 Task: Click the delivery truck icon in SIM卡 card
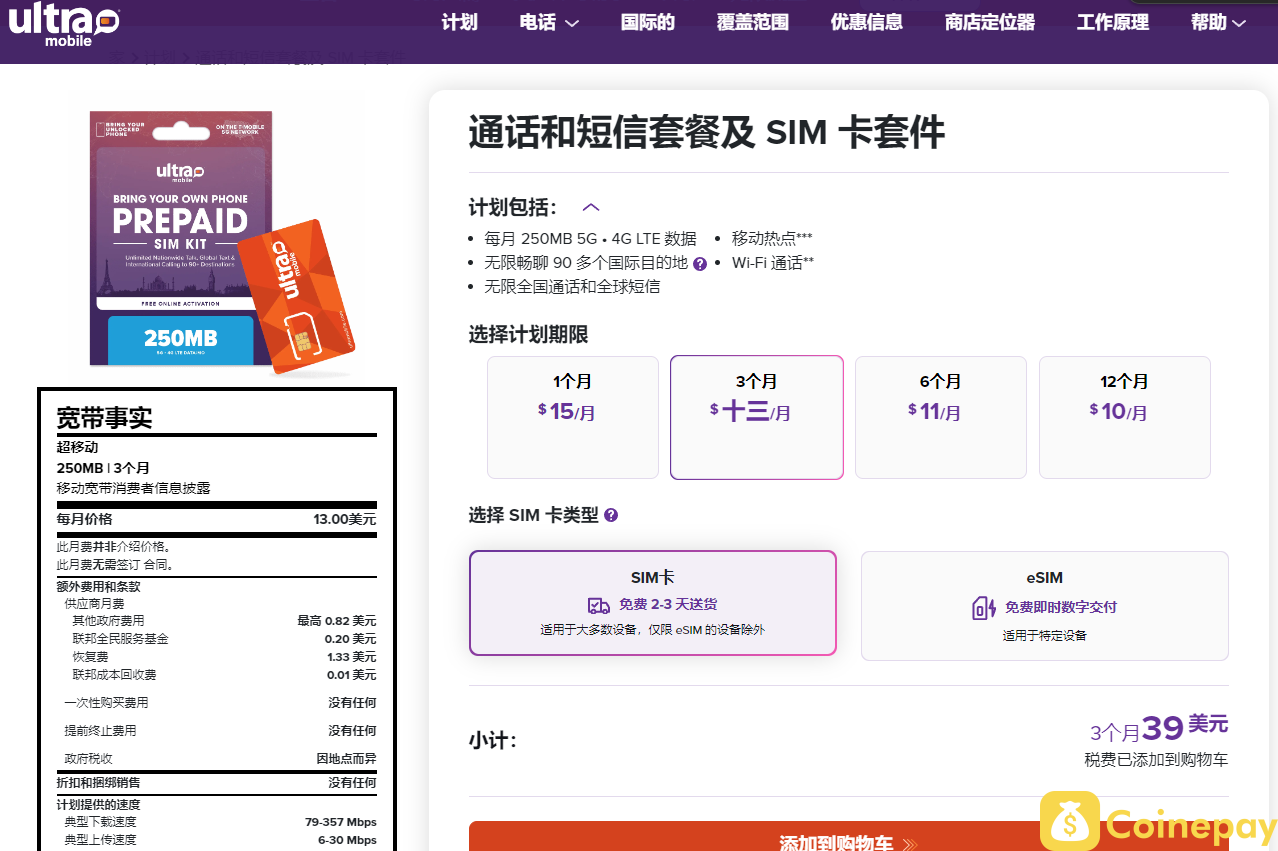pos(599,605)
